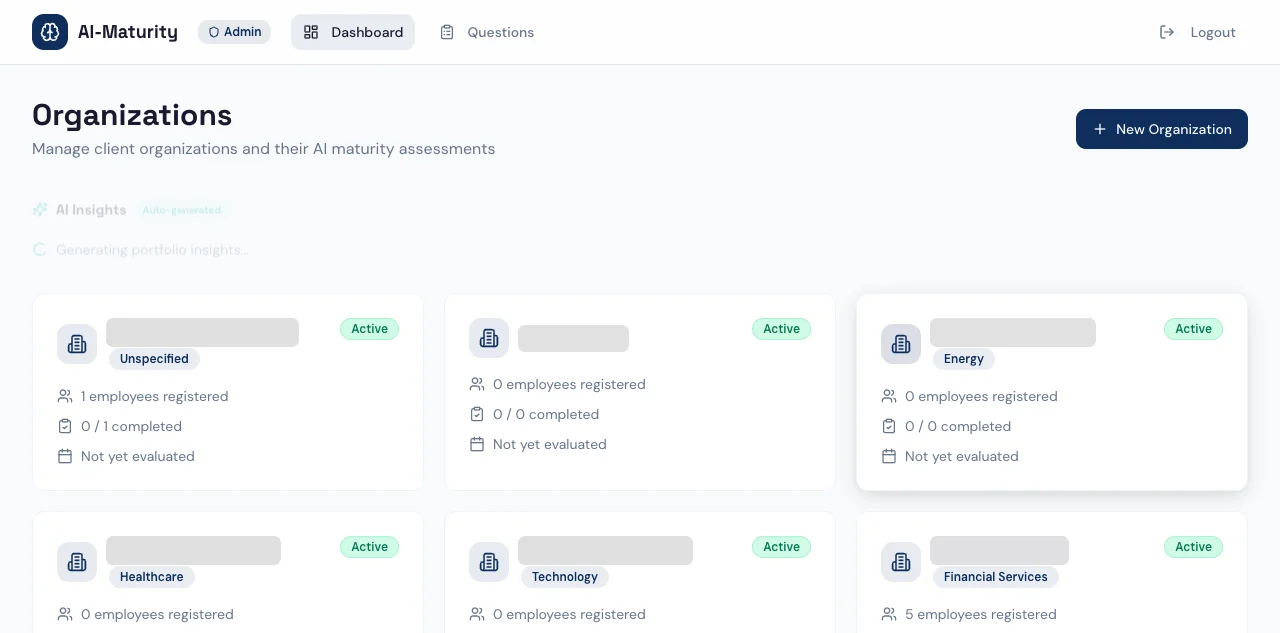Click the AI Insights sparkle icon
The image size is (1280, 633).
pos(40,210)
